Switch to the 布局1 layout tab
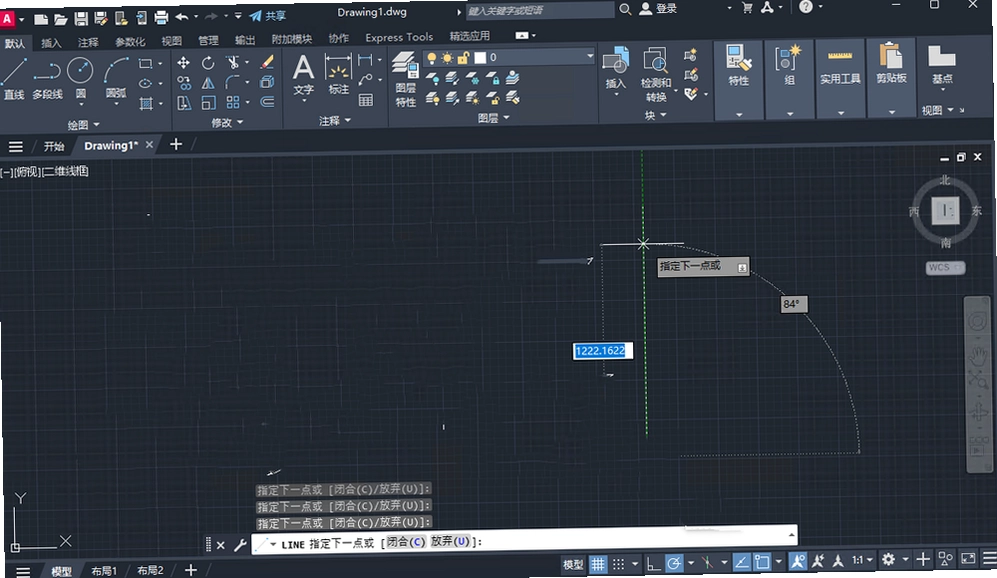 tap(104, 571)
